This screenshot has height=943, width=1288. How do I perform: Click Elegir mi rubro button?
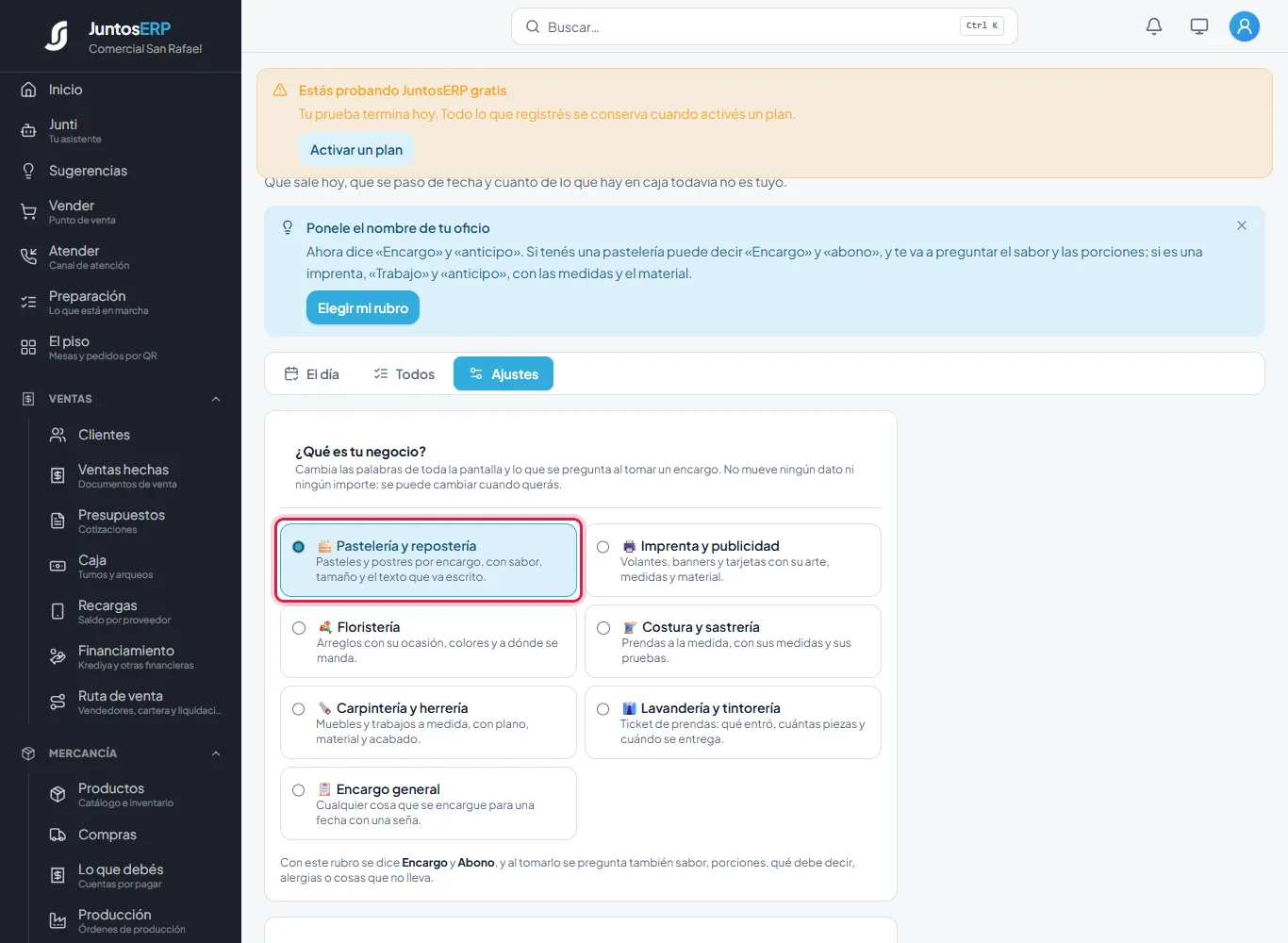point(363,308)
